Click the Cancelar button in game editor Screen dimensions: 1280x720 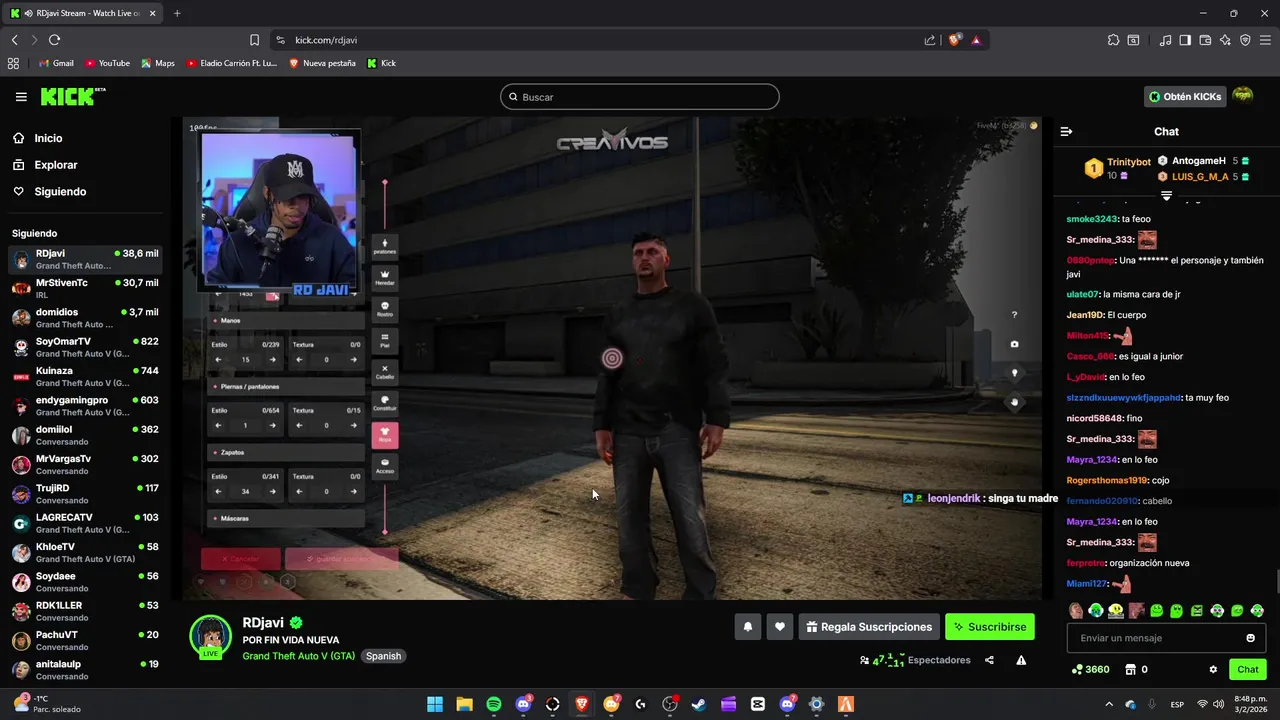pos(240,558)
